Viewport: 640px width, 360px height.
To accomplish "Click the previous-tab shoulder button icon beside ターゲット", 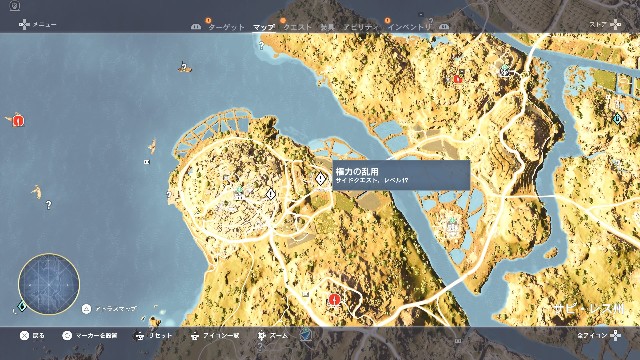I will pyautogui.click(x=196, y=27).
